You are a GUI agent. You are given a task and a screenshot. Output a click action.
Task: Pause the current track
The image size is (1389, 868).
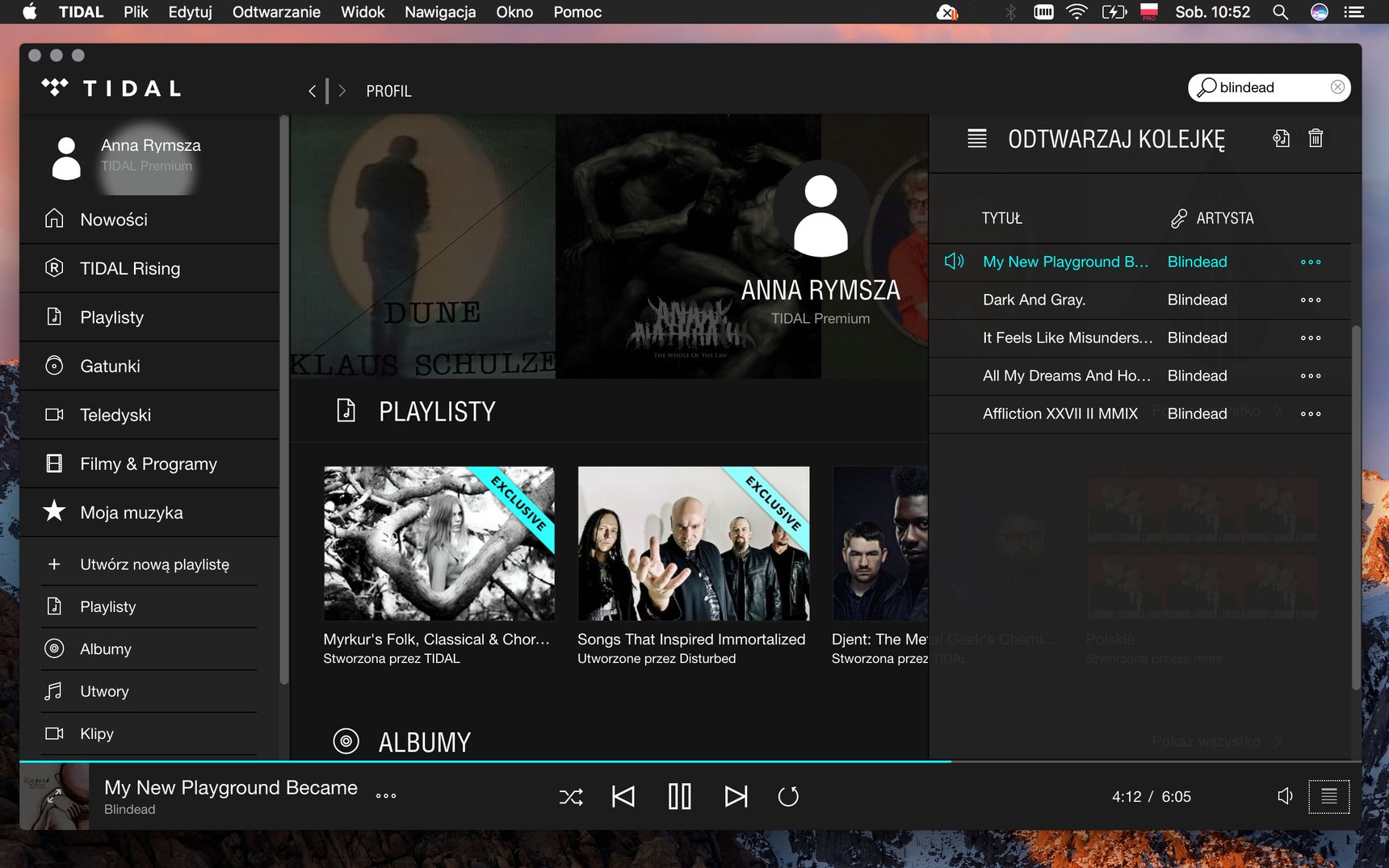(680, 797)
